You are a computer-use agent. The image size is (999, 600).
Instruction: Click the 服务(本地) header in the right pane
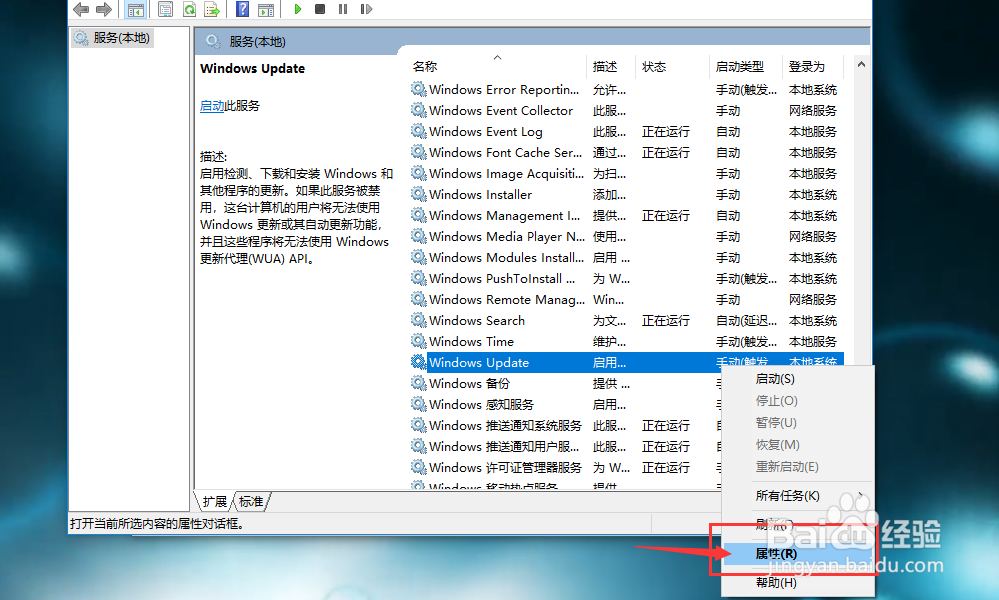click(x=257, y=41)
